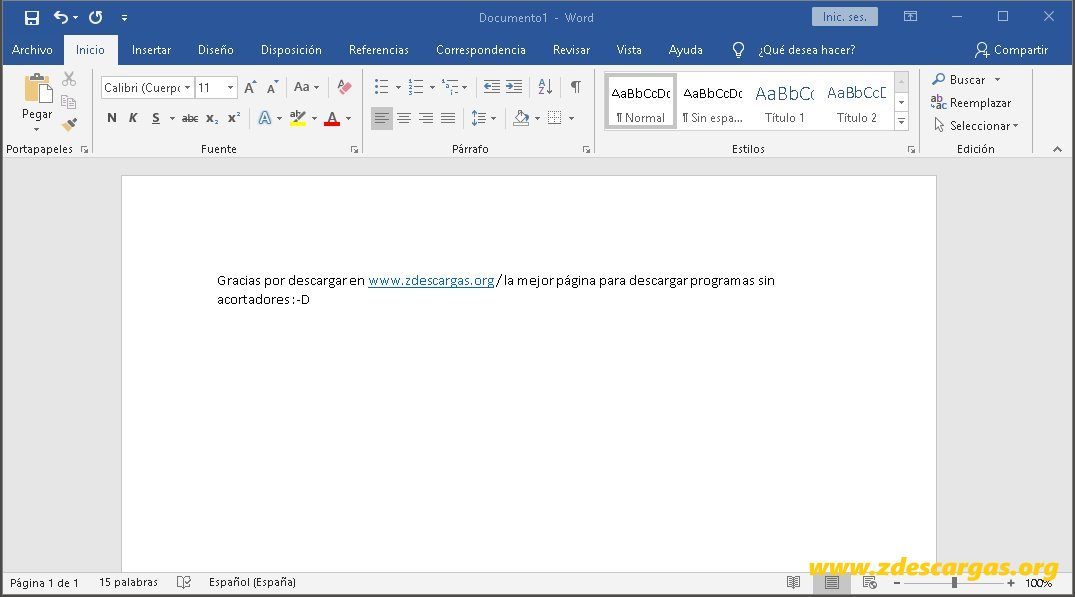Clear all formatting with the eraser icon
The image size is (1075, 597).
coord(344,87)
